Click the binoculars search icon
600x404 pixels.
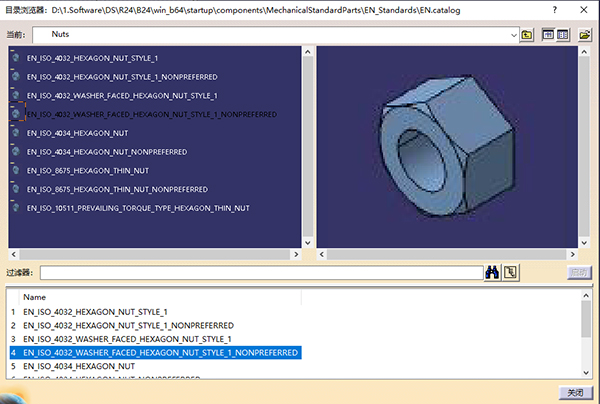pyautogui.click(x=491, y=272)
